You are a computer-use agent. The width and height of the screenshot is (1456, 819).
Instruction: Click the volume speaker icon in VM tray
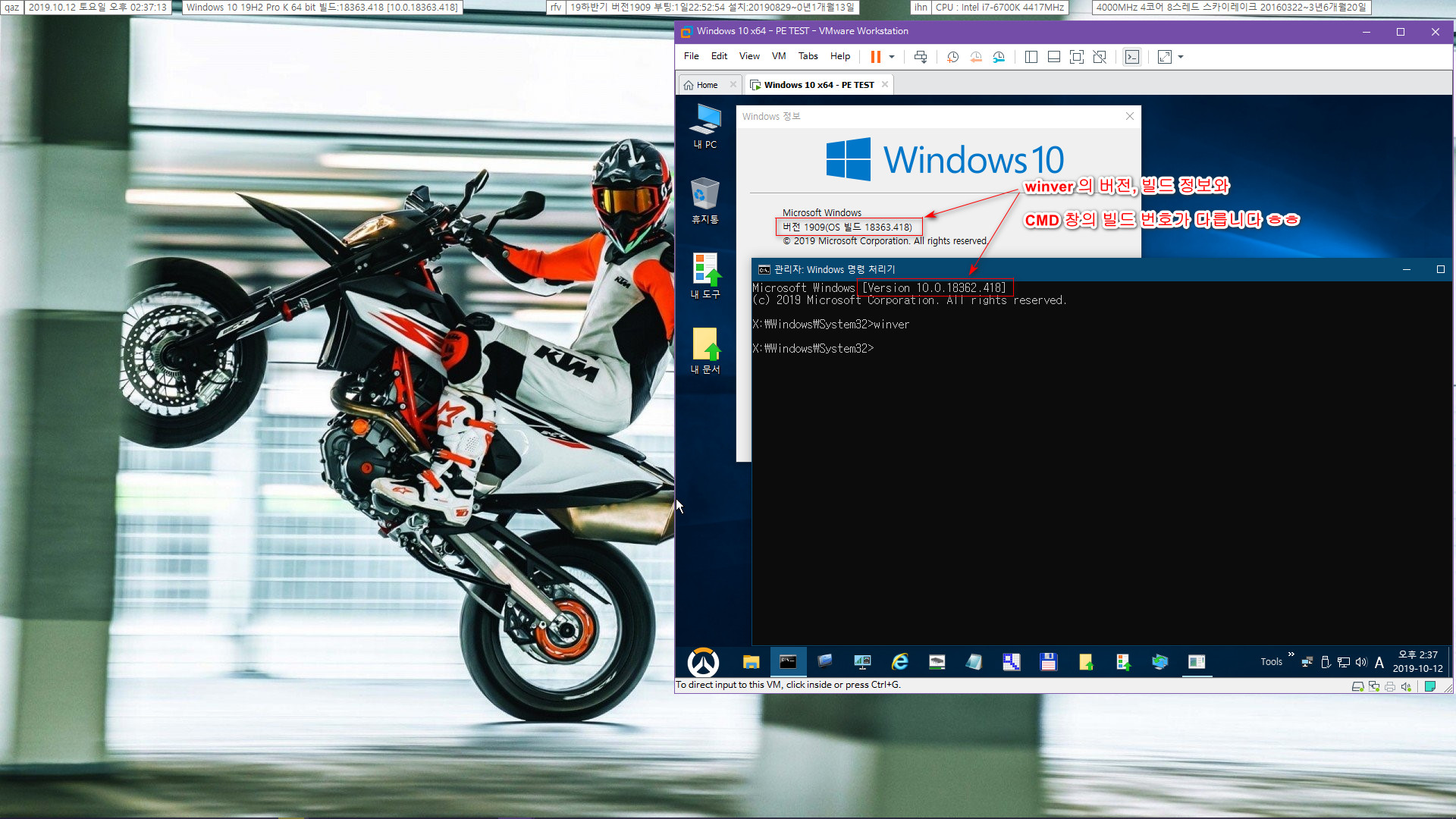click(x=1361, y=662)
